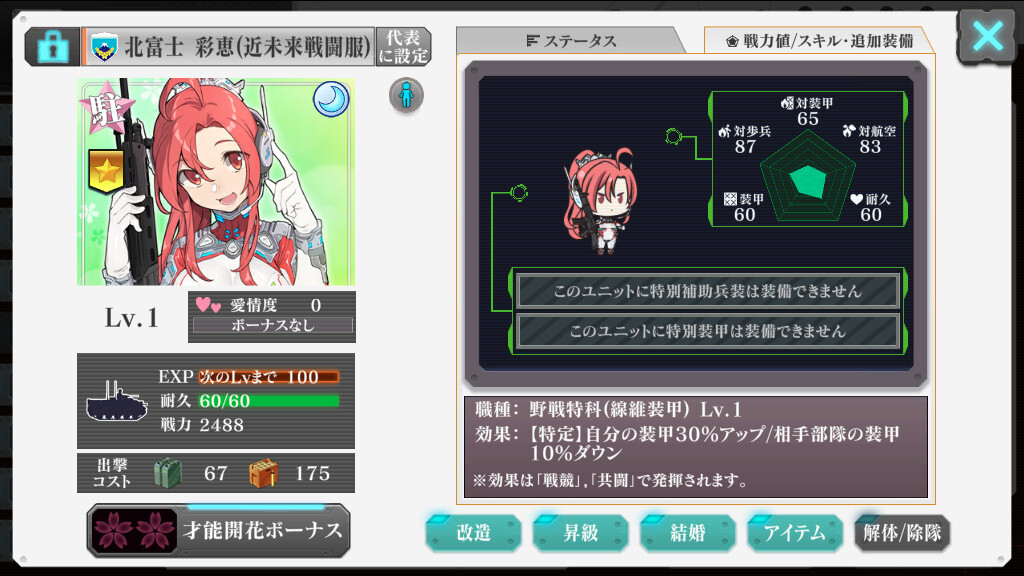Click the pink hearts affection icon
The width and height of the screenshot is (1024, 576).
[x=208, y=304]
